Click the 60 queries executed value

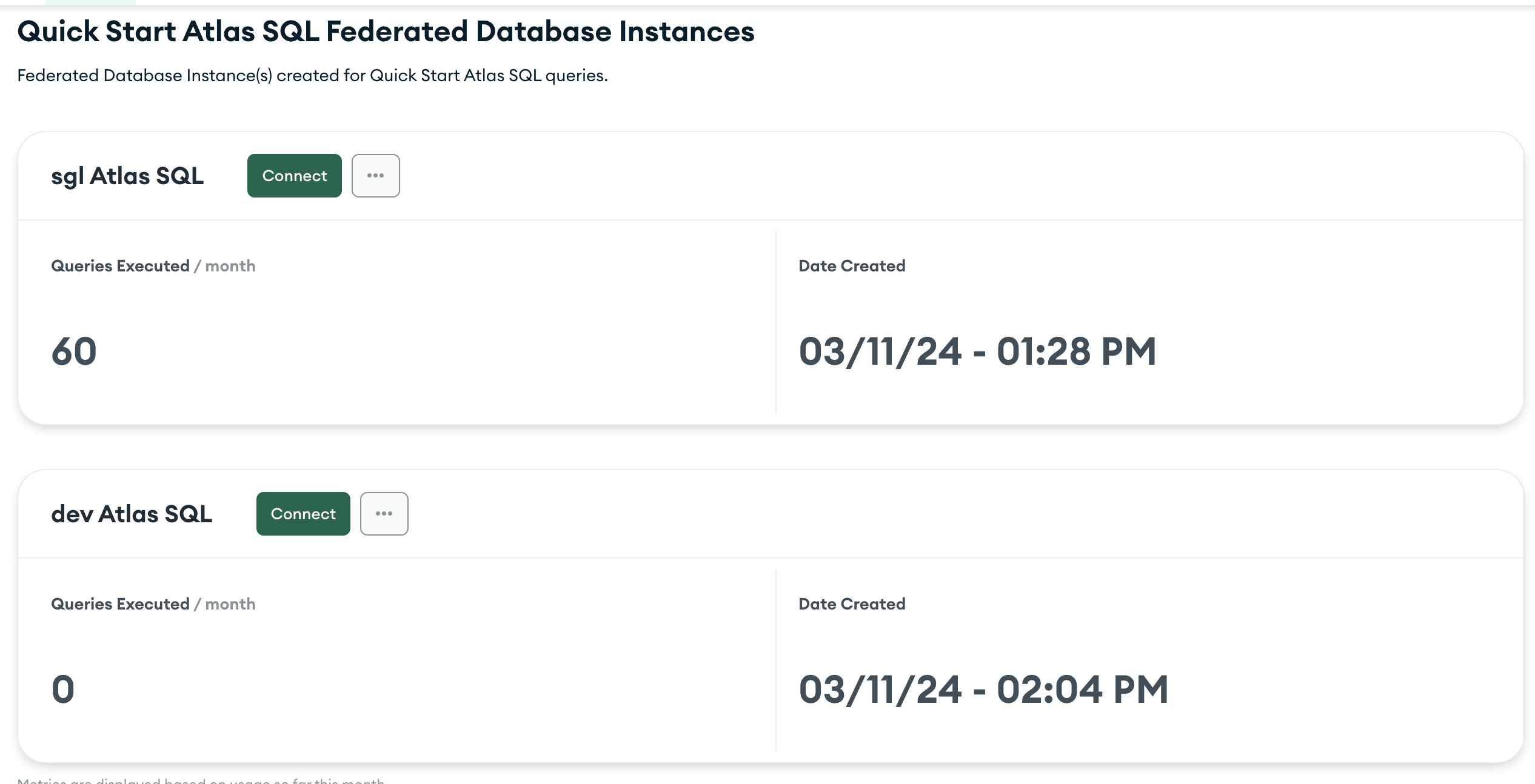coord(74,351)
